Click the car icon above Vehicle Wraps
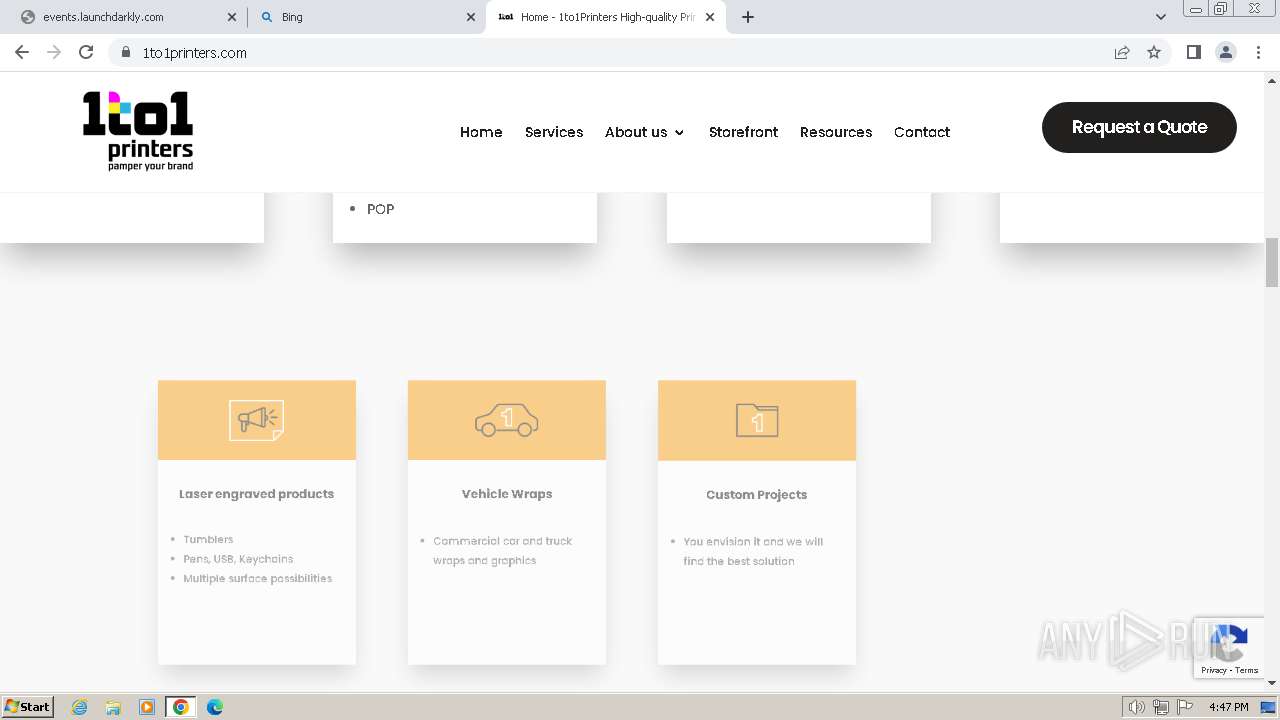Image resolution: width=1280 pixels, height=720 pixels. 506,421
